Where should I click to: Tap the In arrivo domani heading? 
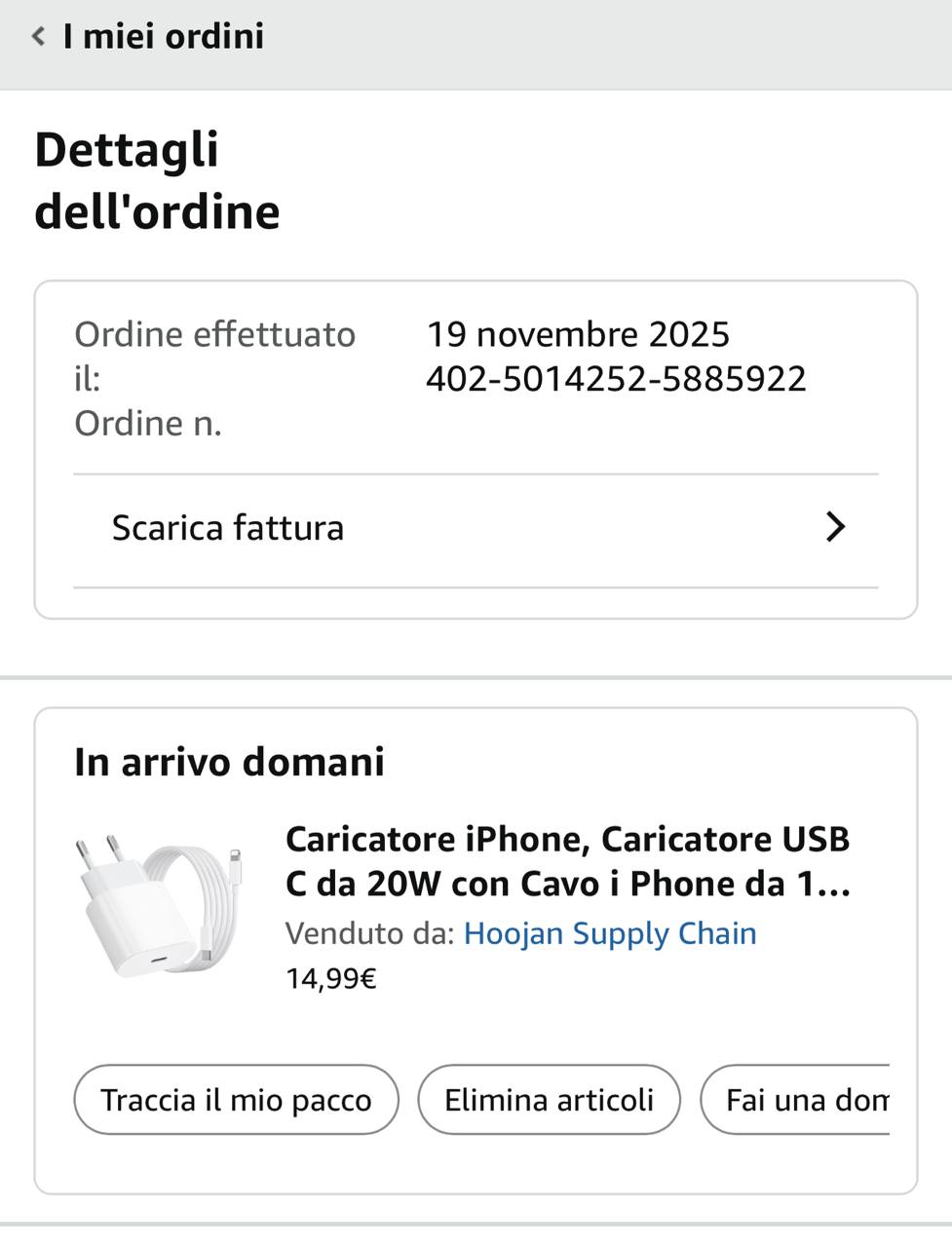(x=229, y=762)
